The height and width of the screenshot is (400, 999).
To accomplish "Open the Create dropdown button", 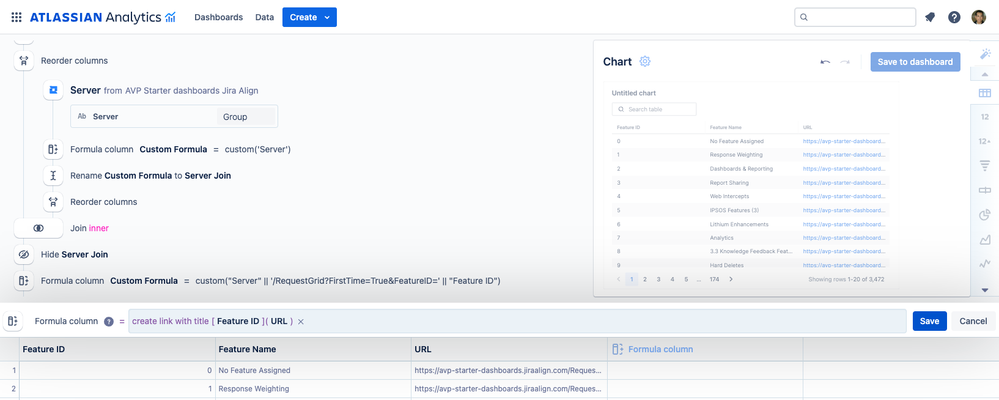I will 310,17.
